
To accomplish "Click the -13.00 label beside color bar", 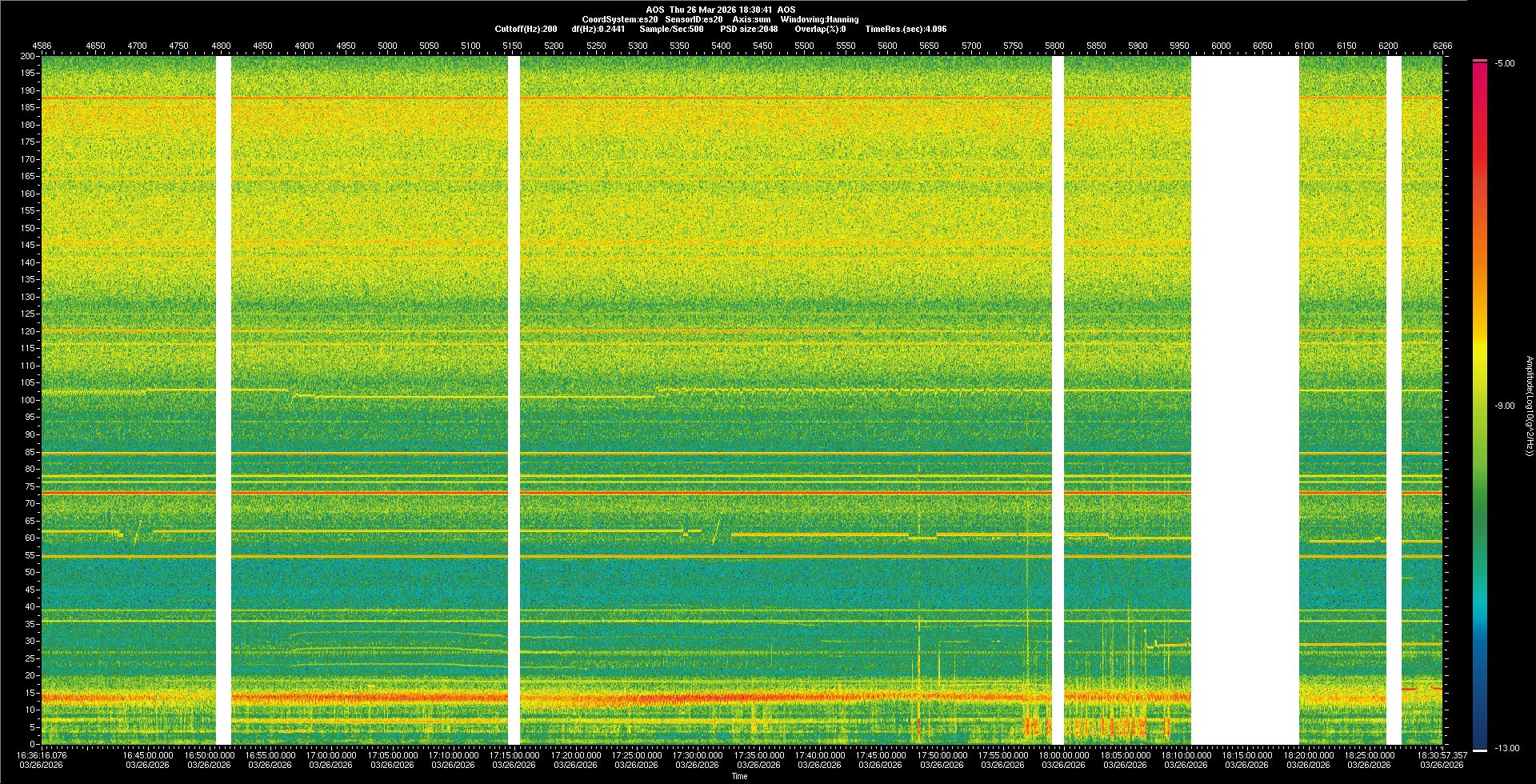I will [x=1506, y=748].
